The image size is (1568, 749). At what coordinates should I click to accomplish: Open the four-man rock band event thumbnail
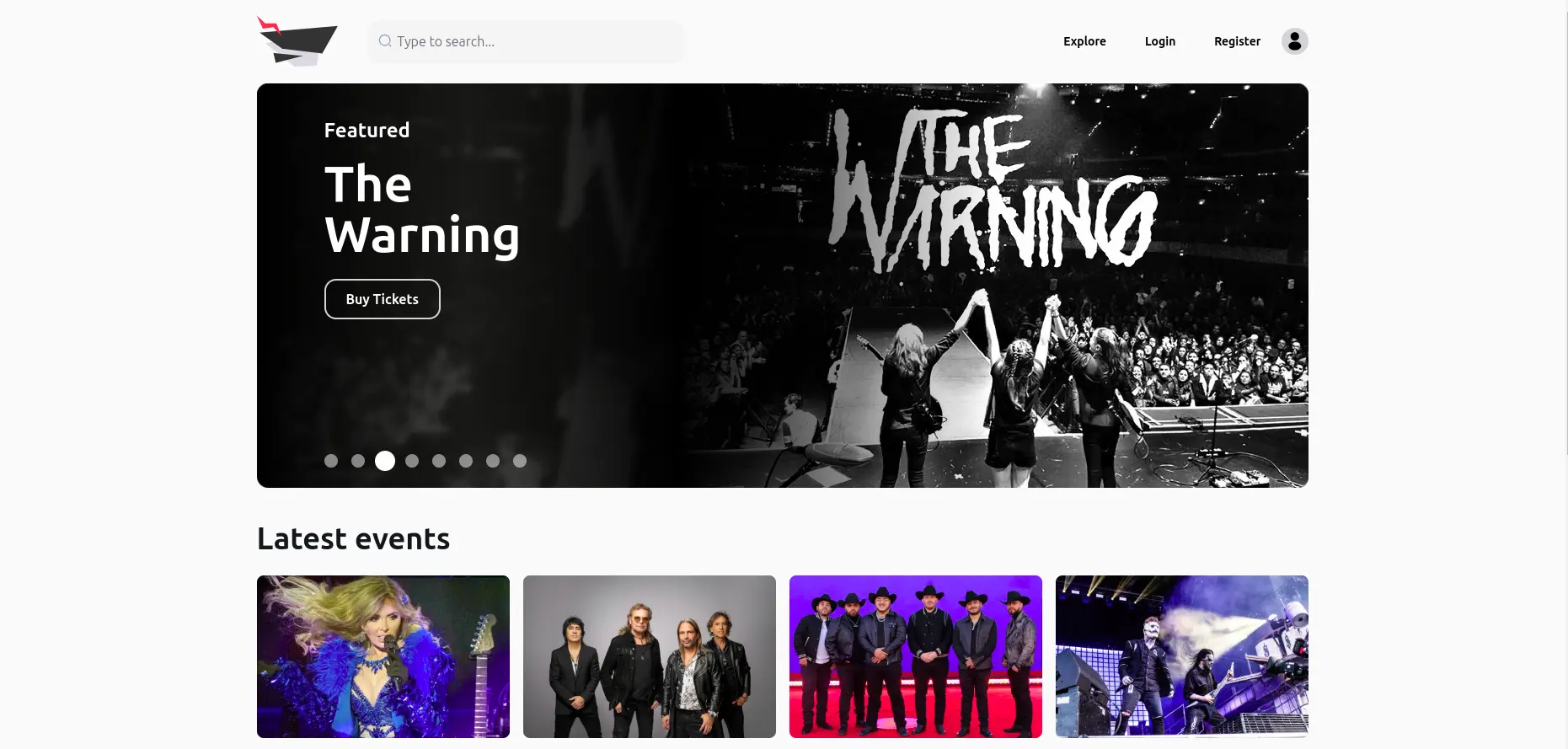(x=650, y=656)
